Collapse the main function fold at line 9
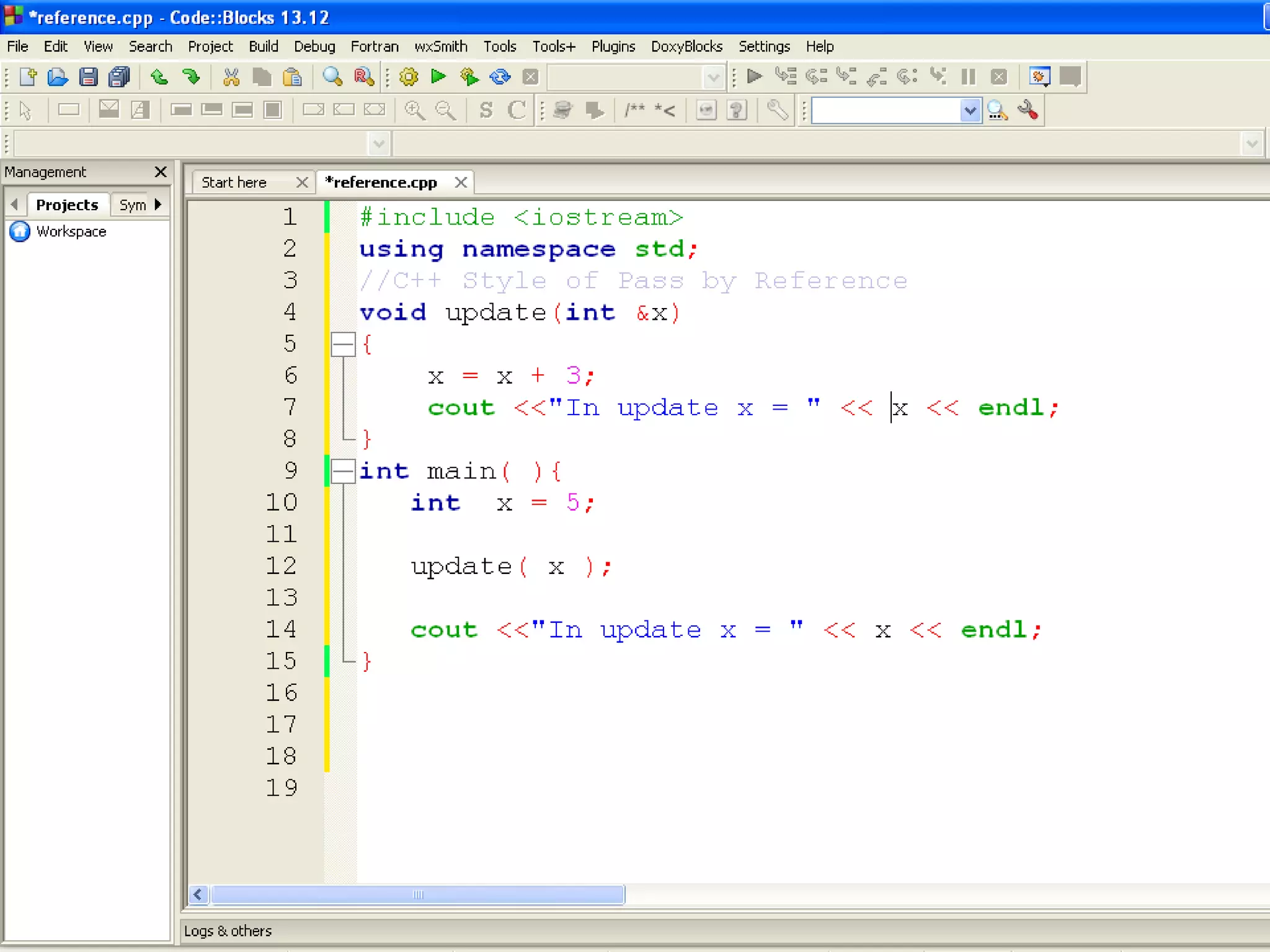The height and width of the screenshot is (952, 1270). [342, 471]
